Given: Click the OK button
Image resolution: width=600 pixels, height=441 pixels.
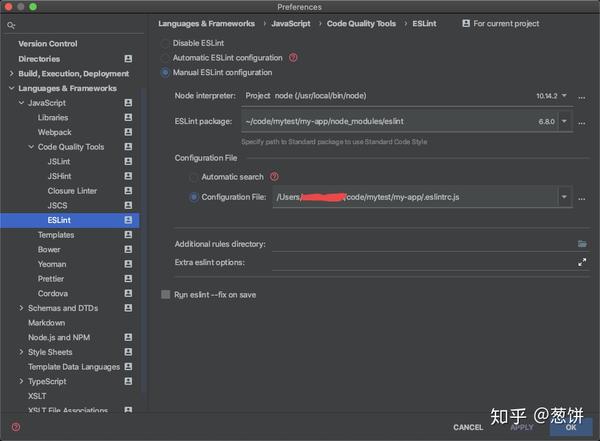Looking at the screenshot, I should pyautogui.click(x=571, y=427).
